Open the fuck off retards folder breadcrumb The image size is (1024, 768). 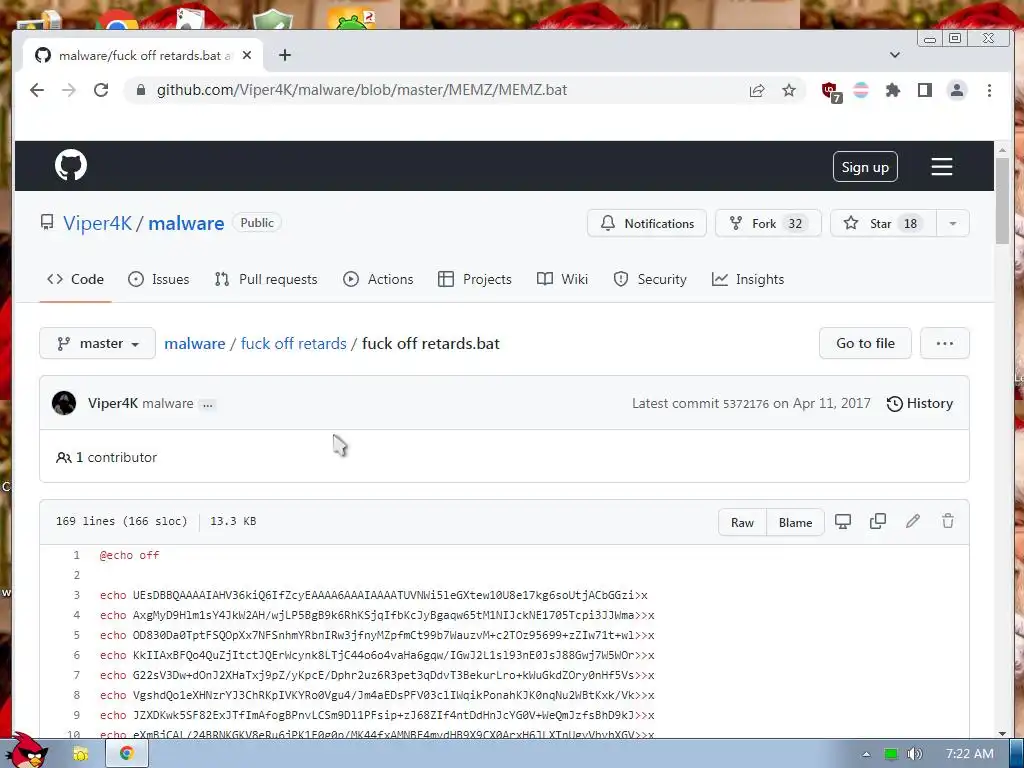pyautogui.click(x=294, y=344)
